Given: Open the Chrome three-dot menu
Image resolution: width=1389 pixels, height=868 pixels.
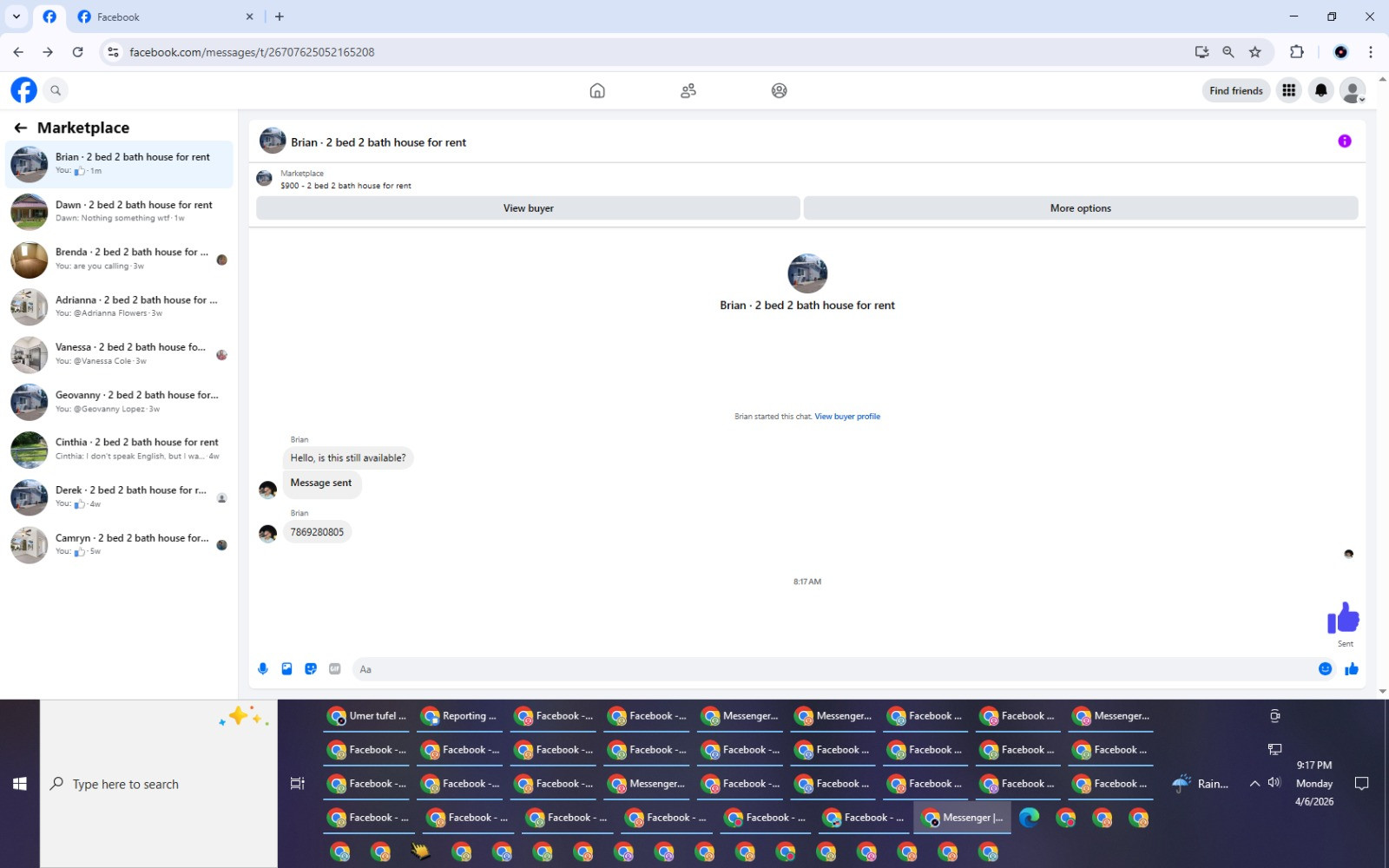Looking at the screenshot, I should pos(1371,52).
